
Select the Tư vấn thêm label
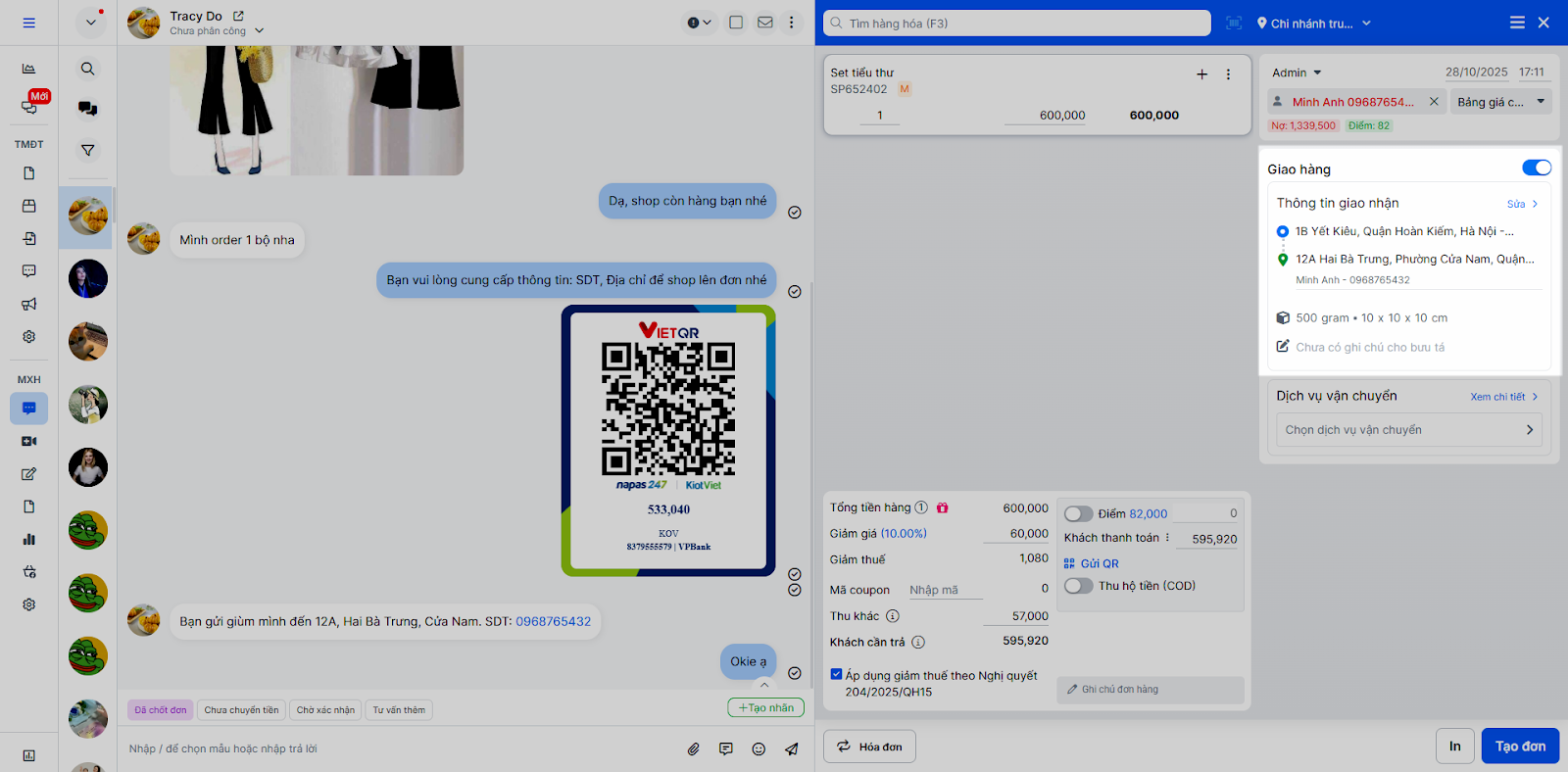pyautogui.click(x=399, y=710)
